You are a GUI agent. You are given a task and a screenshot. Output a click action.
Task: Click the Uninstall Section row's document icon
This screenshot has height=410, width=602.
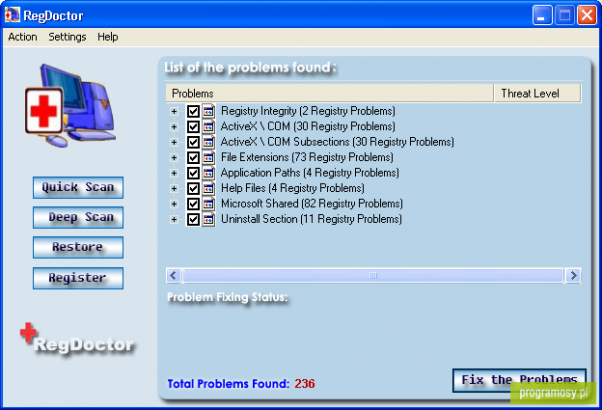(x=208, y=219)
